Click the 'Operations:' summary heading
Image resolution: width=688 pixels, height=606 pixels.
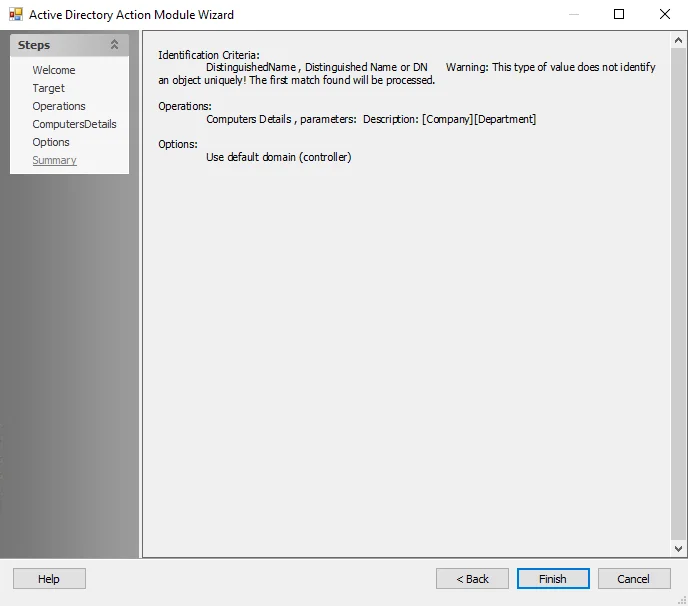click(185, 106)
